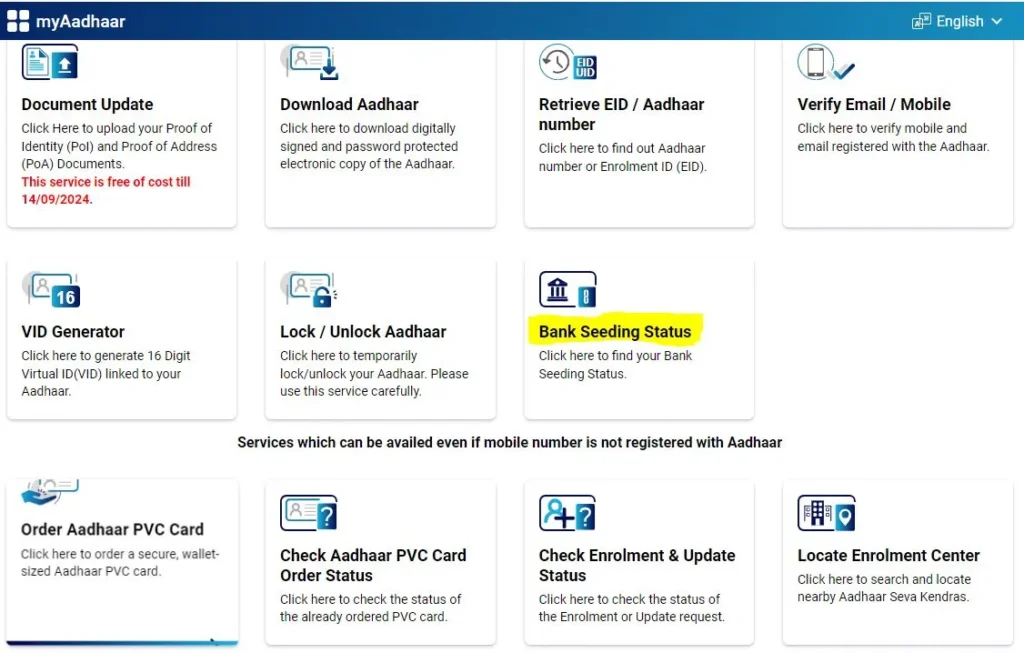Click 'Click here to search and locate nearby' text
This screenshot has width=1024, height=653.
tap(884, 588)
